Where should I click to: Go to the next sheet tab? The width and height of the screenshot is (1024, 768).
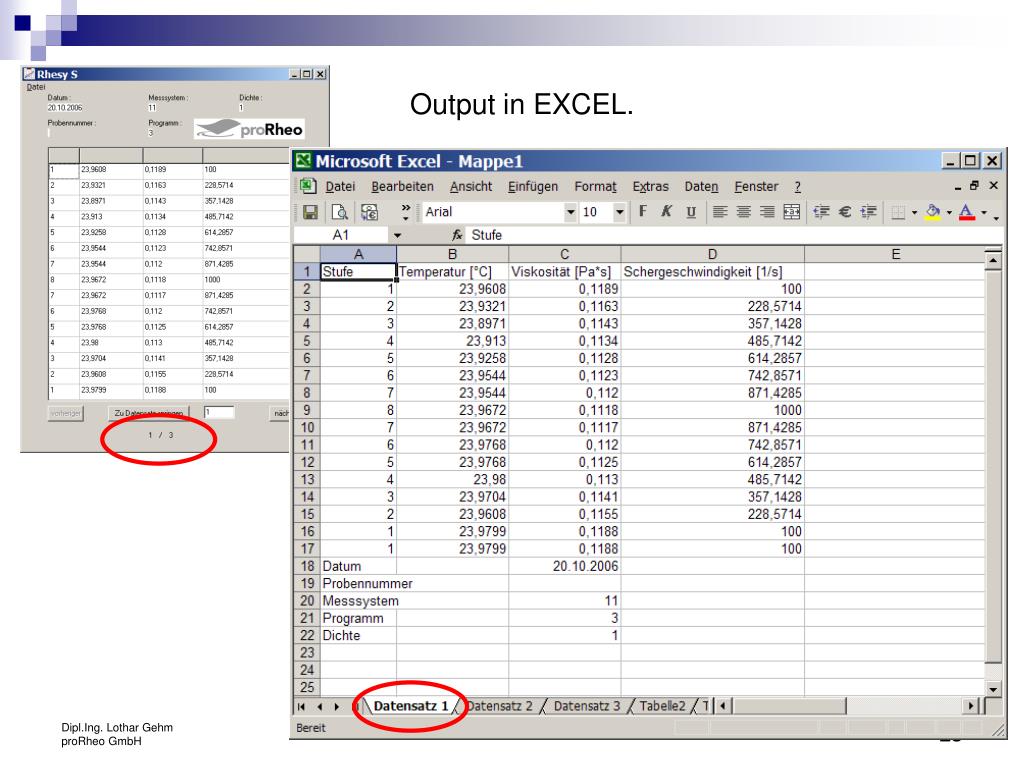click(x=336, y=706)
